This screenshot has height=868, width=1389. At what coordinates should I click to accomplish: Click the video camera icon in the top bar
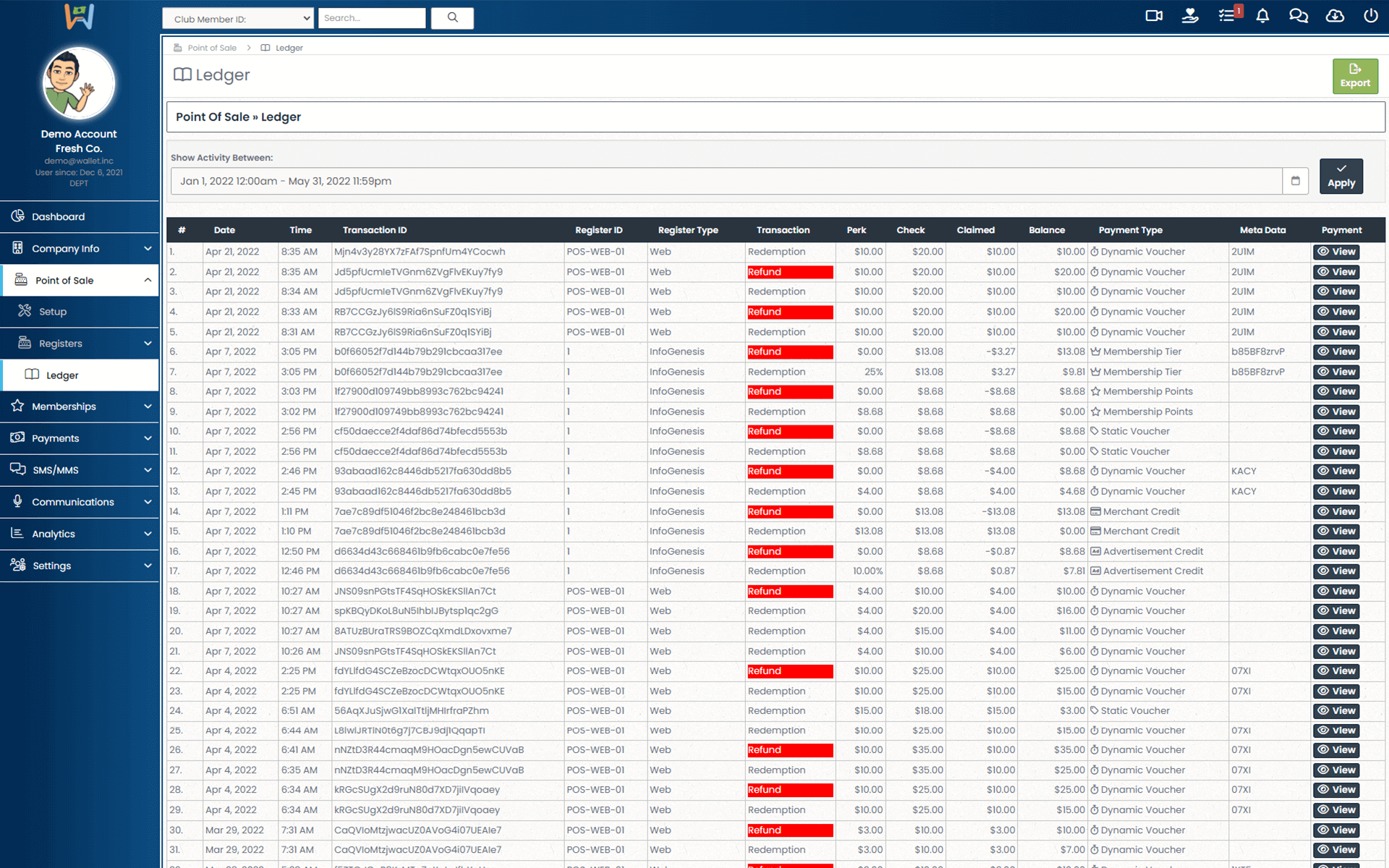tap(1154, 16)
